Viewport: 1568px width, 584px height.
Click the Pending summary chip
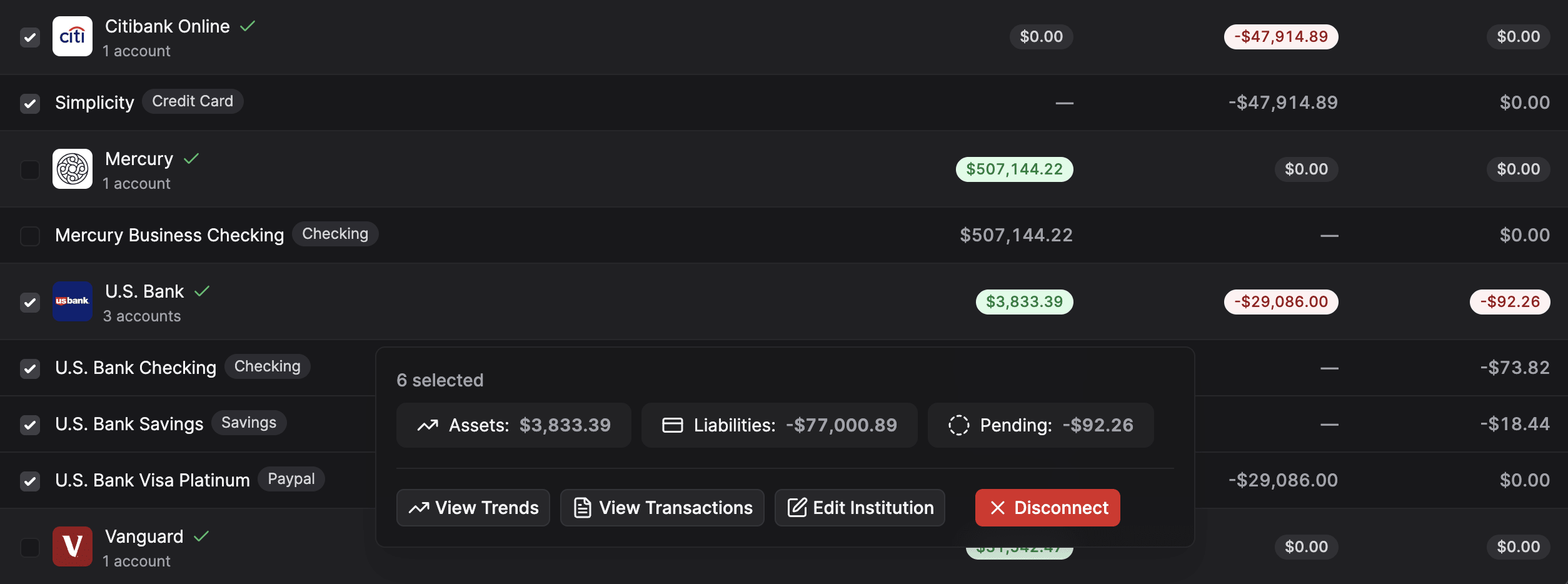(1040, 425)
